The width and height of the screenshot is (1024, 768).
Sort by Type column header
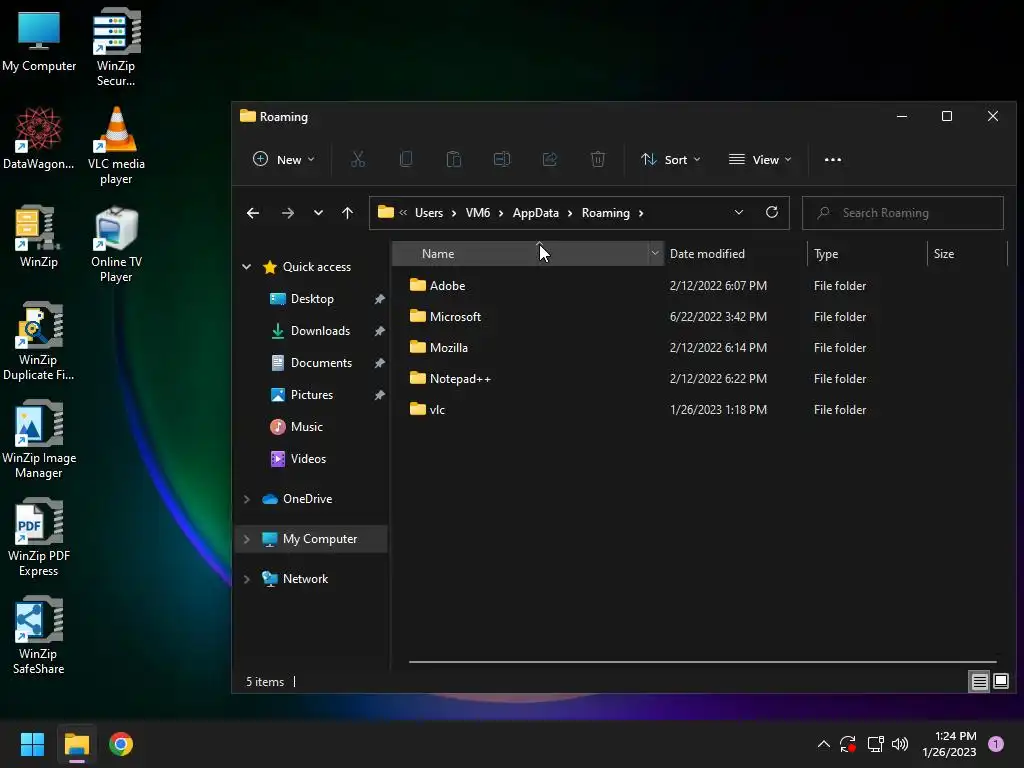click(x=867, y=253)
